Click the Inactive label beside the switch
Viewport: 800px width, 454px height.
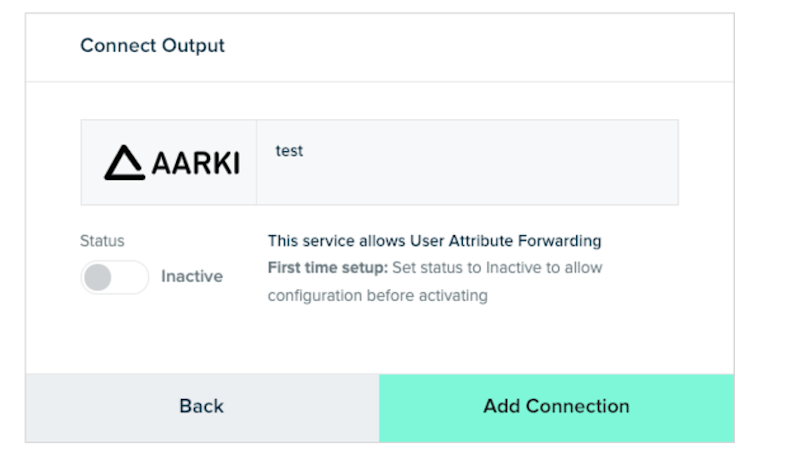click(192, 276)
